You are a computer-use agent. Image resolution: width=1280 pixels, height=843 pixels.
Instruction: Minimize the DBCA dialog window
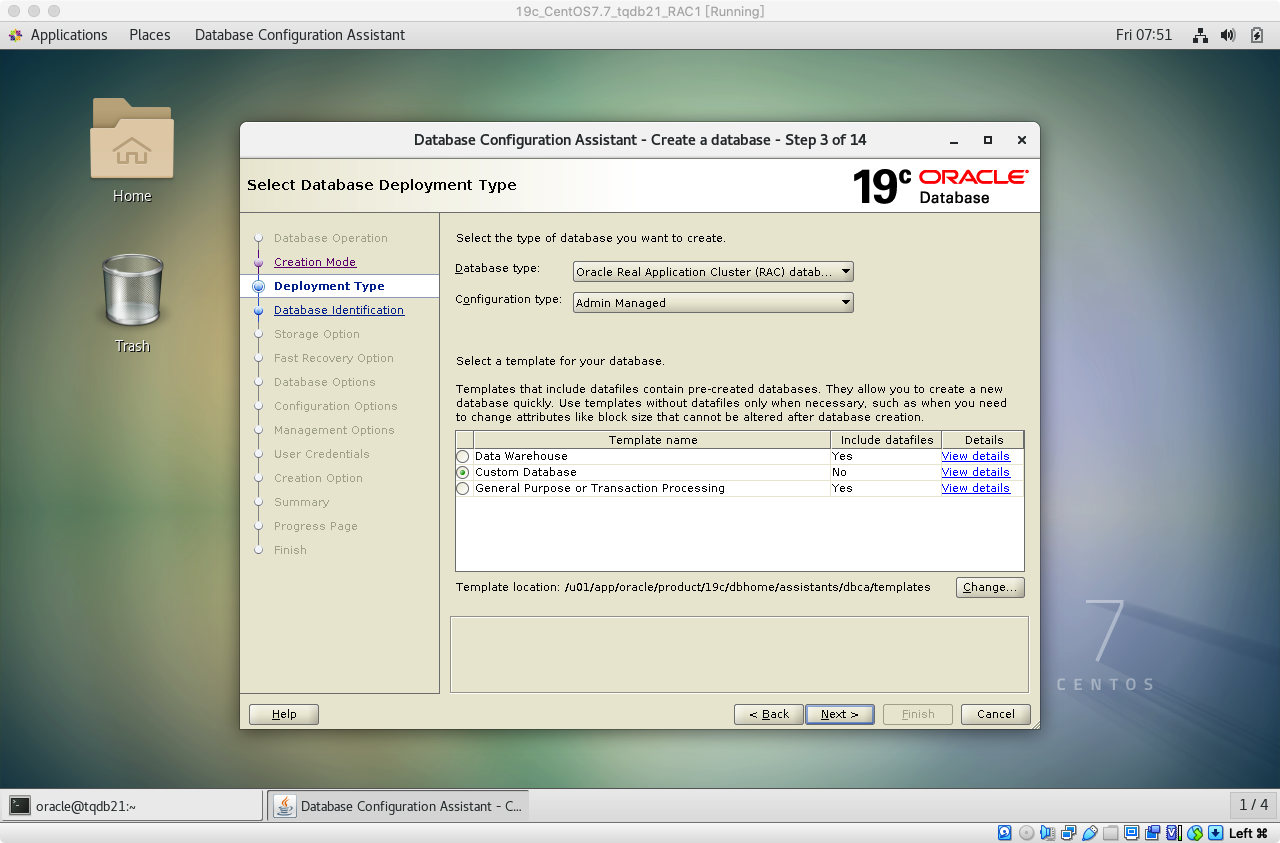(954, 140)
